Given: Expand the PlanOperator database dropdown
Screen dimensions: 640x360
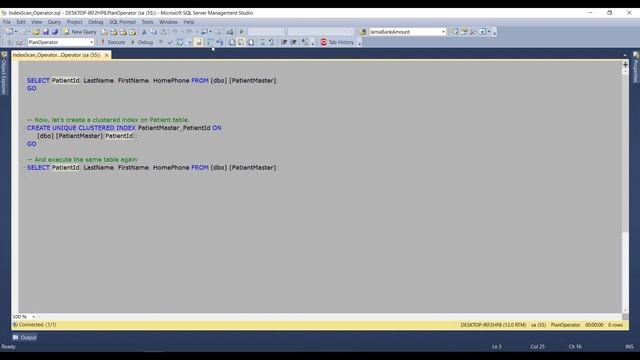Looking at the screenshot, I should click(x=91, y=42).
